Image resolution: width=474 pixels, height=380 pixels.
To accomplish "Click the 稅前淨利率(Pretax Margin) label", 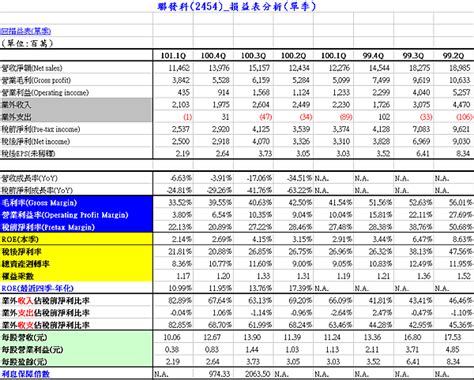I will point(48,227).
